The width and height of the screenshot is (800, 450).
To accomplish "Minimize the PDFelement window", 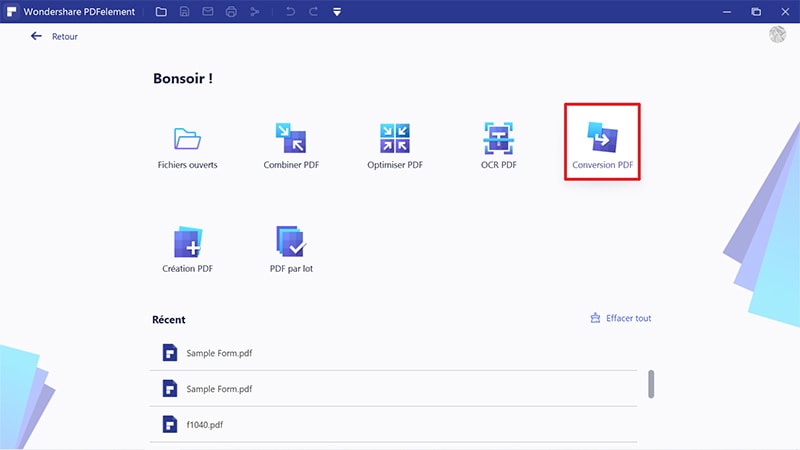I will (x=727, y=11).
